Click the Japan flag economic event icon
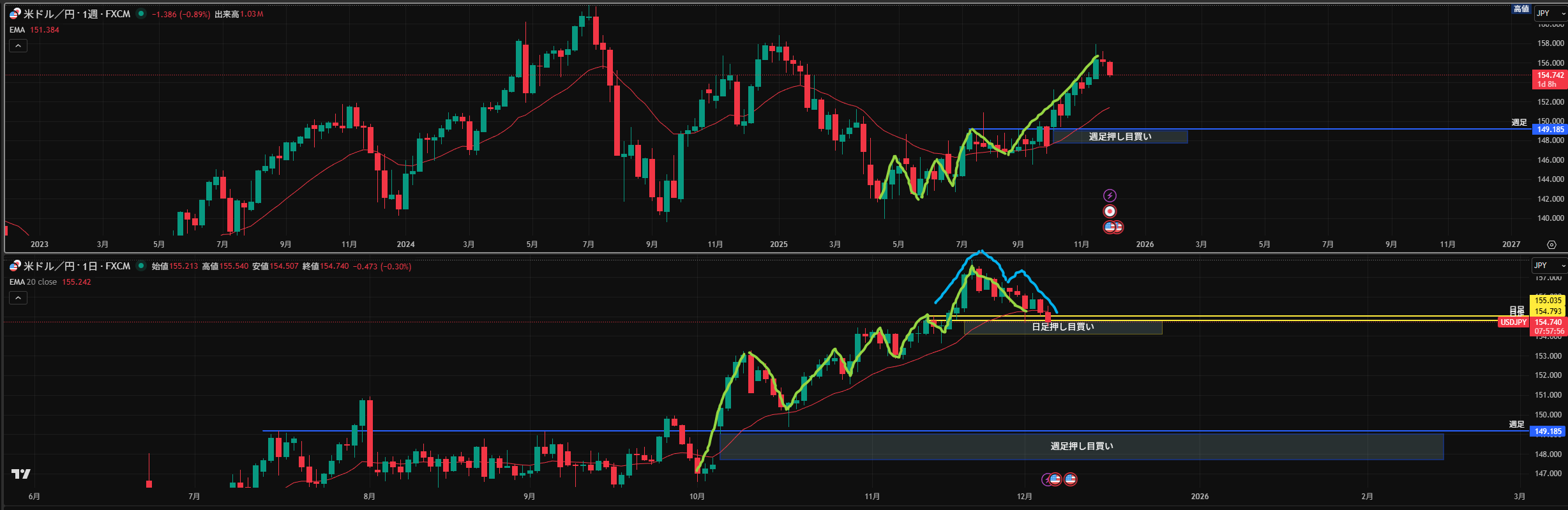This screenshot has width=1568, height=510. (1110, 211)
